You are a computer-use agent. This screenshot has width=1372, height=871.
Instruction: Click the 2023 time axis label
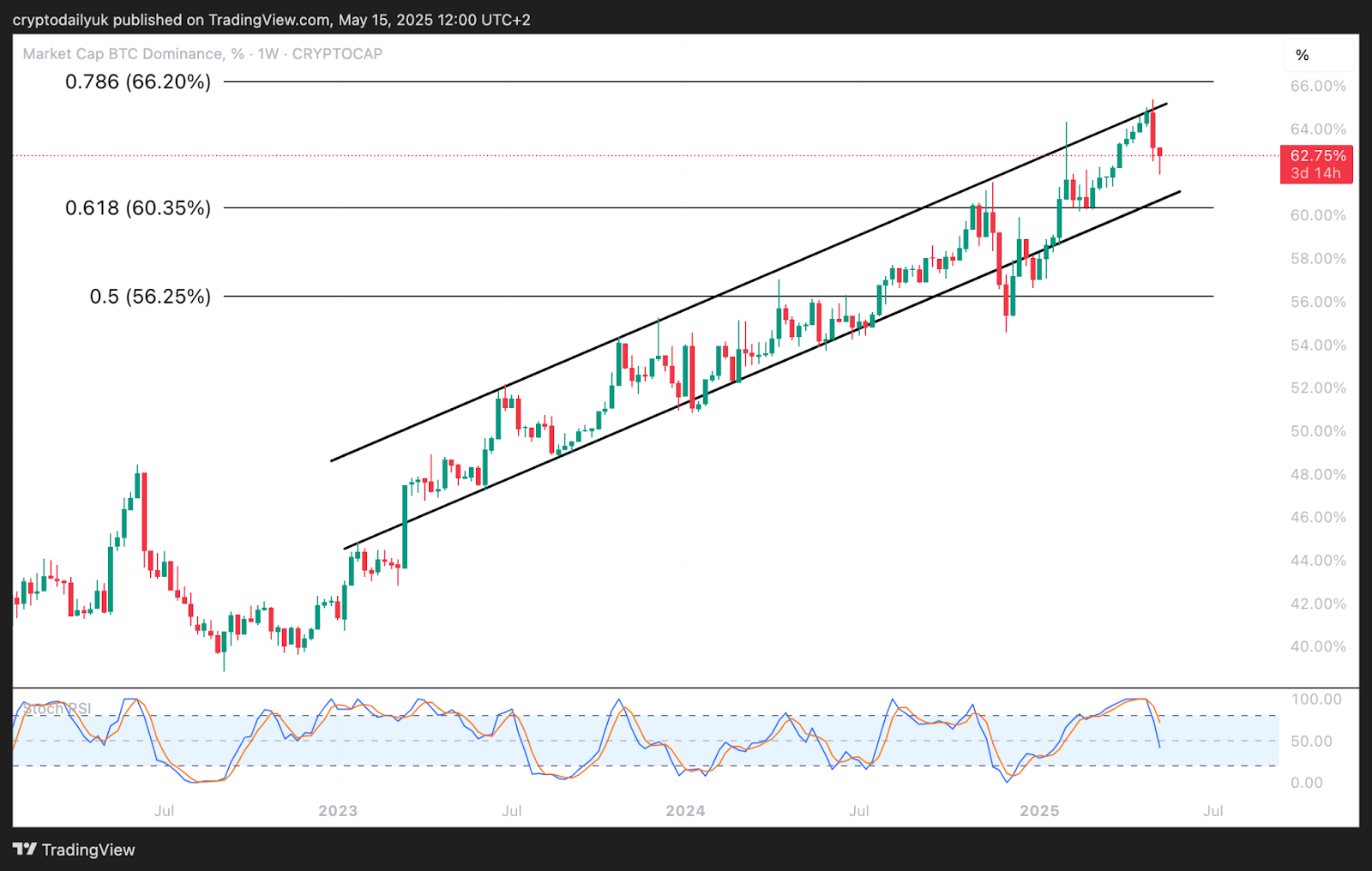tap(338, 810)
